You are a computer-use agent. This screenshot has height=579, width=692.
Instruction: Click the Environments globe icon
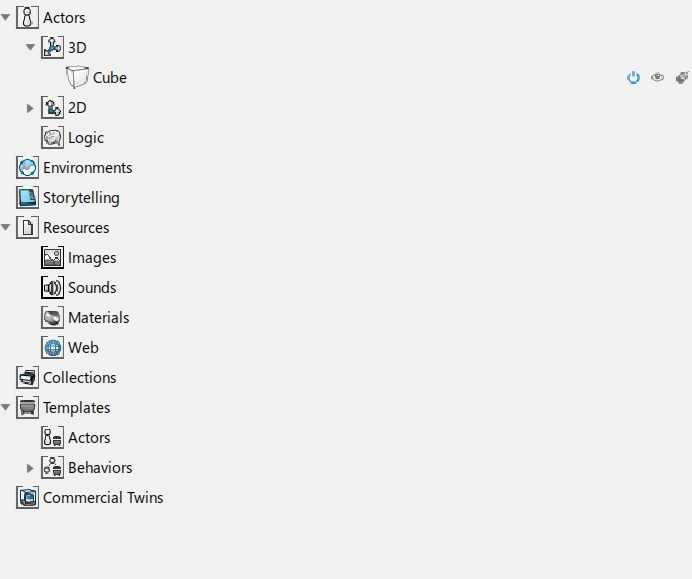point(28,168)
